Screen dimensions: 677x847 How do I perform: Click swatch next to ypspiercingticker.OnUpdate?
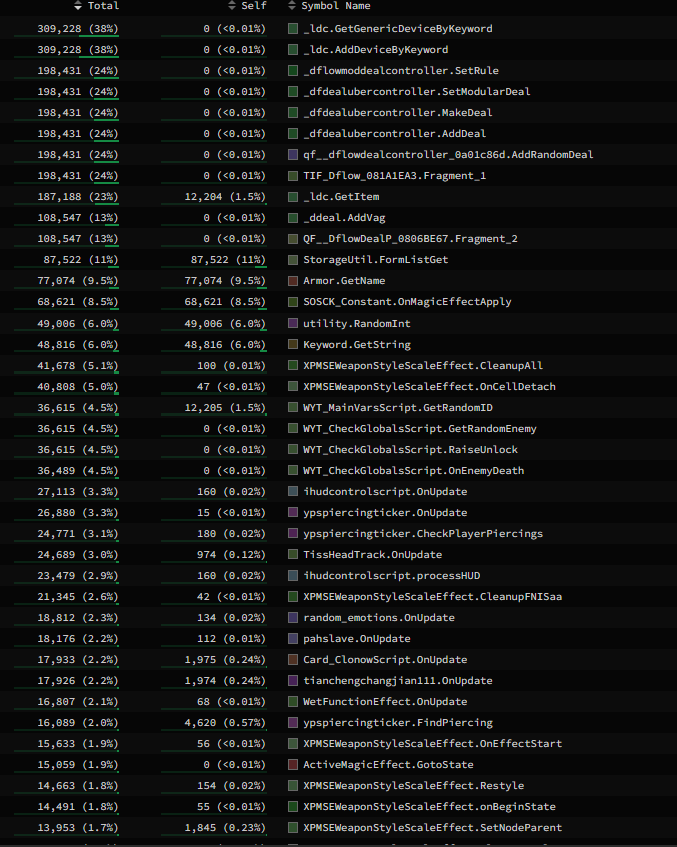coord(293,513)
